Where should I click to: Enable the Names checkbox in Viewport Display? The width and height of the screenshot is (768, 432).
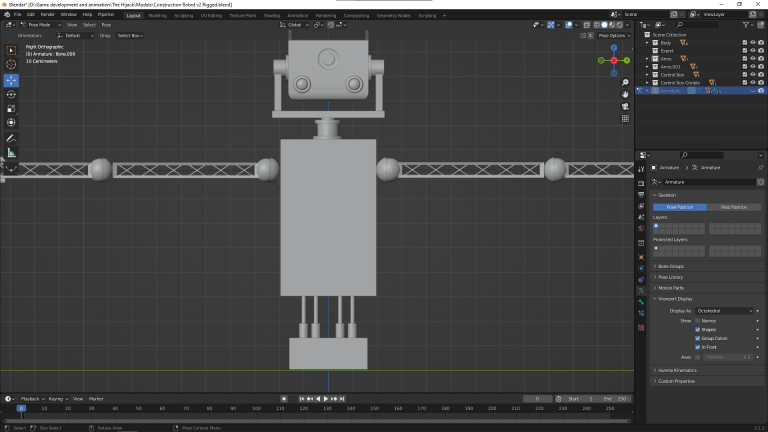[x=697, y=320]
